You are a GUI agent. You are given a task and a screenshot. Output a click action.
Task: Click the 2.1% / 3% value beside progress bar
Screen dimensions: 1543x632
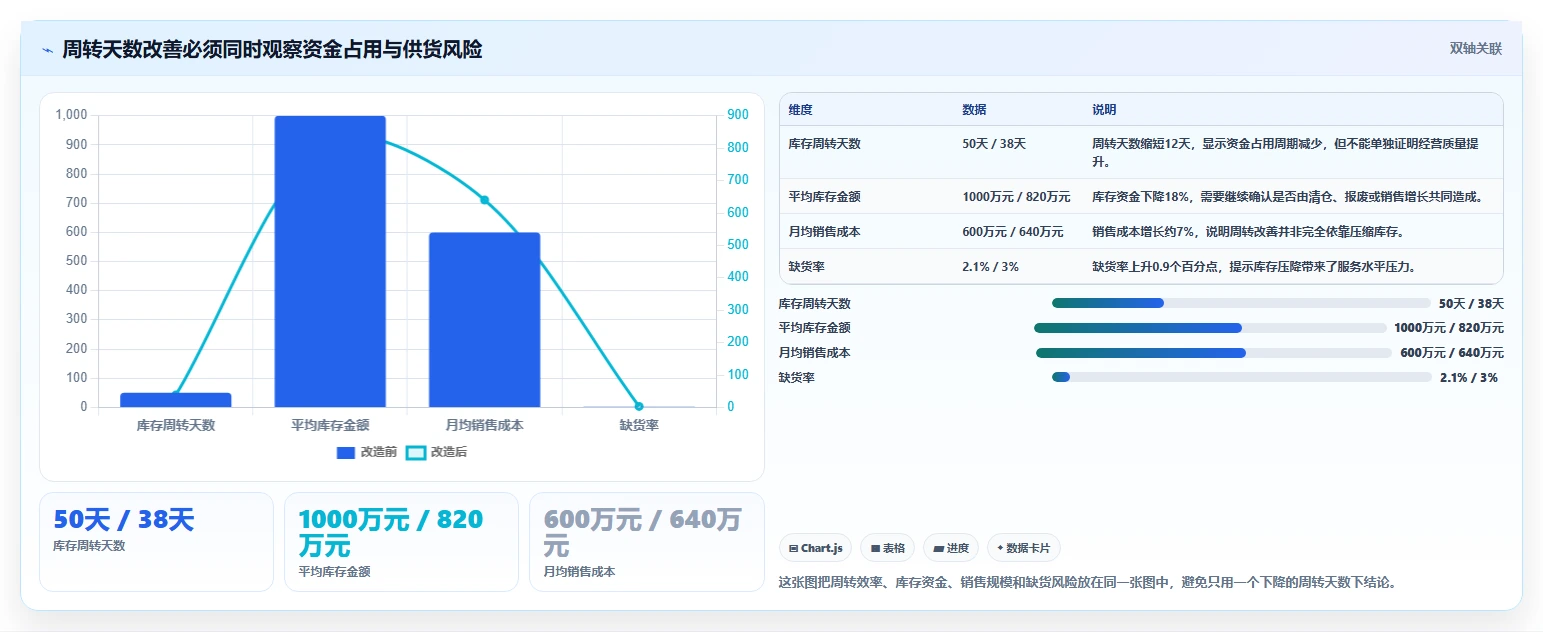[x=1469, y=378]
